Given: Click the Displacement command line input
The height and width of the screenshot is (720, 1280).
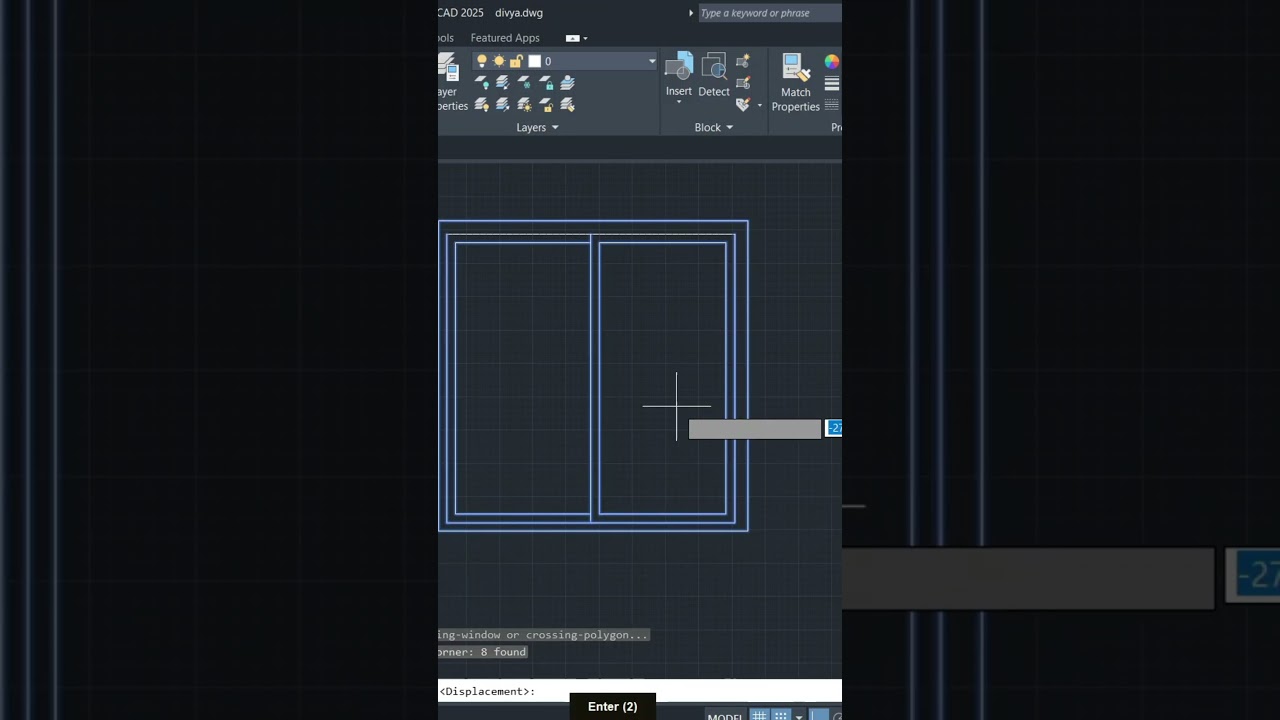Looking at the screenshot, I should coord(640,691).
